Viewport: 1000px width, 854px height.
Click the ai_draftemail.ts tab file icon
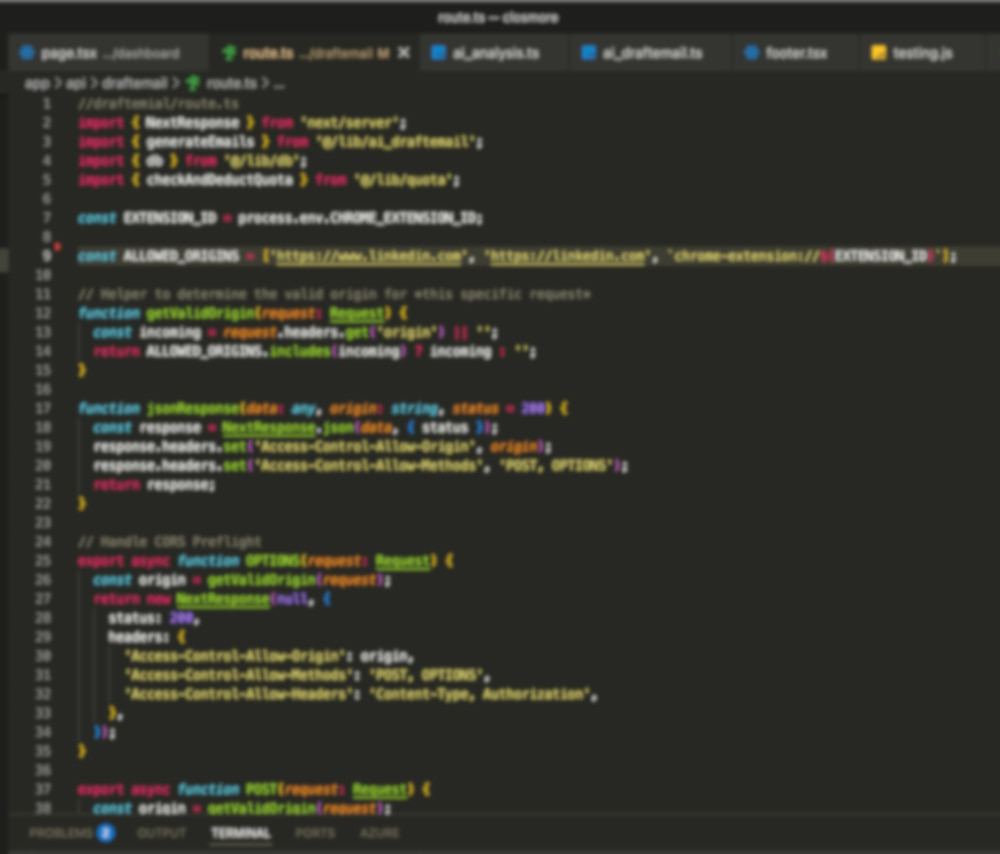point(589,53)
